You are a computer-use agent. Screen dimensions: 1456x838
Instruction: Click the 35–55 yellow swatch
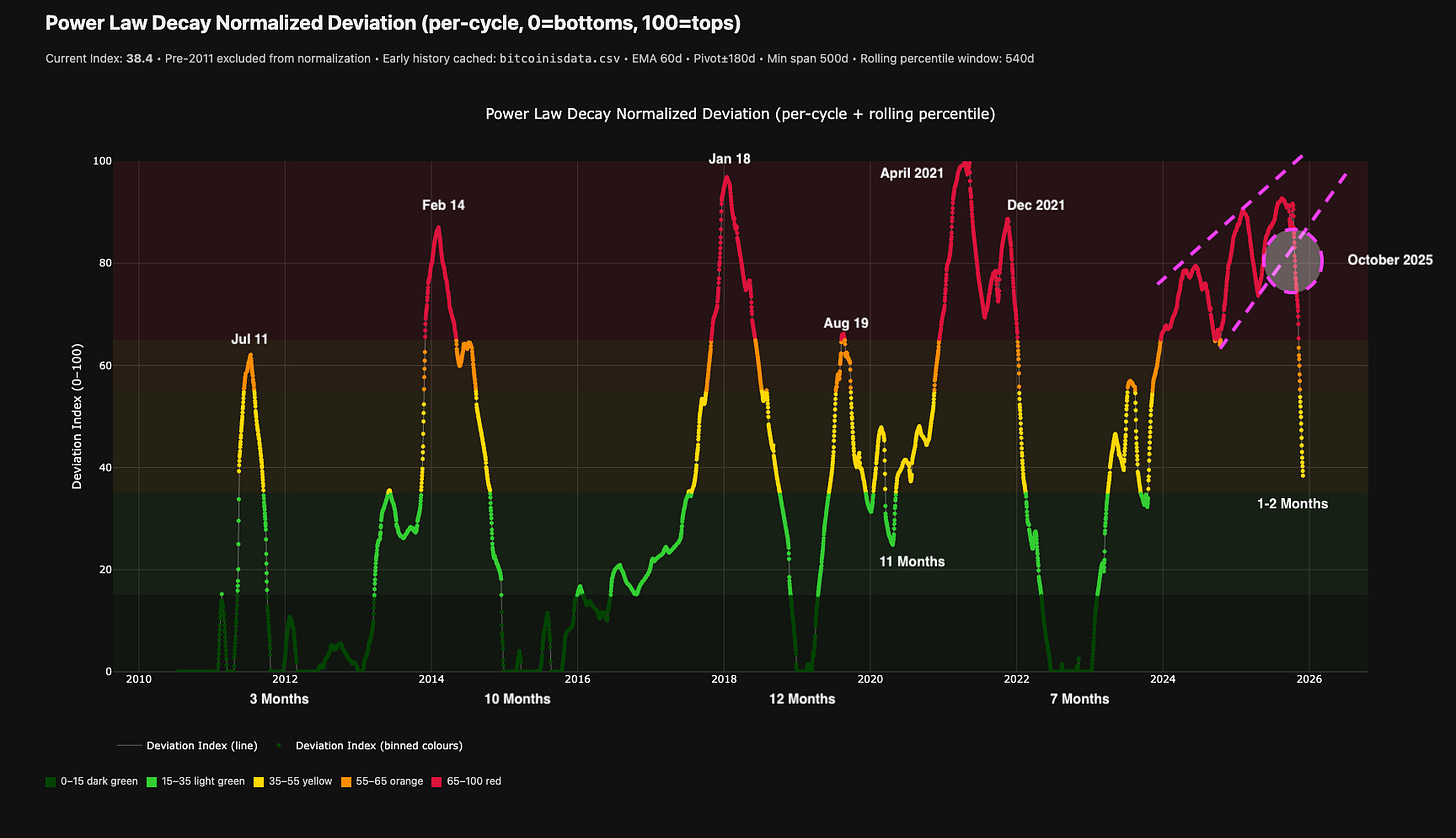pyautogui.click(x=257, y=781)
